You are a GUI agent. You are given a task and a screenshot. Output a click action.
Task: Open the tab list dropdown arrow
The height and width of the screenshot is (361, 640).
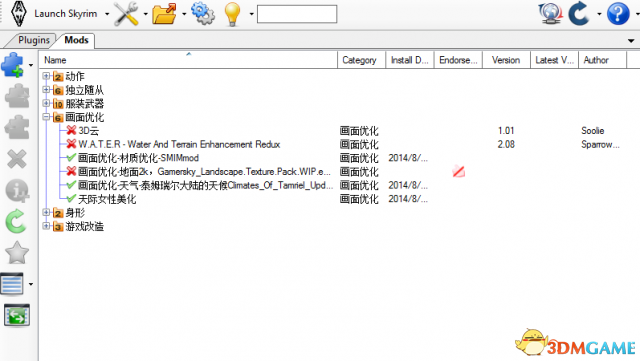pos(631,40)
